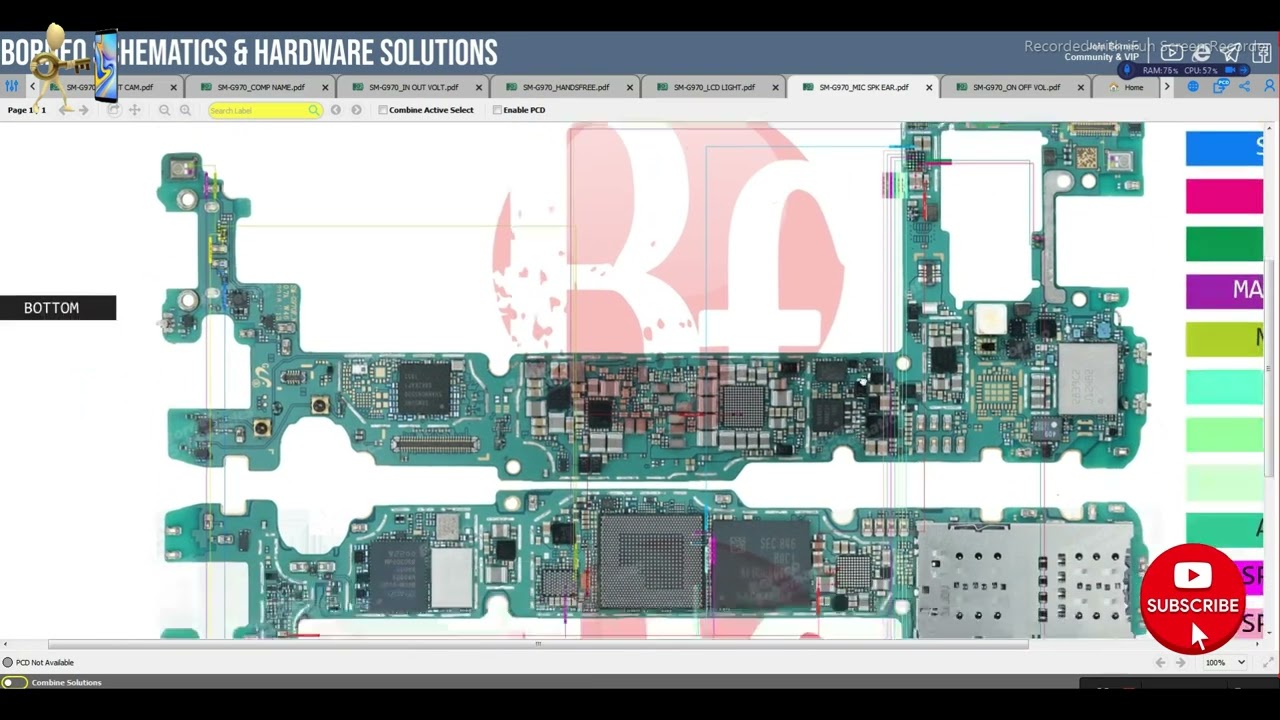The height and width of the screenshot is (720, 1280).
Task: Zoom out with the minus magnifier
Action: click(164, 110)
